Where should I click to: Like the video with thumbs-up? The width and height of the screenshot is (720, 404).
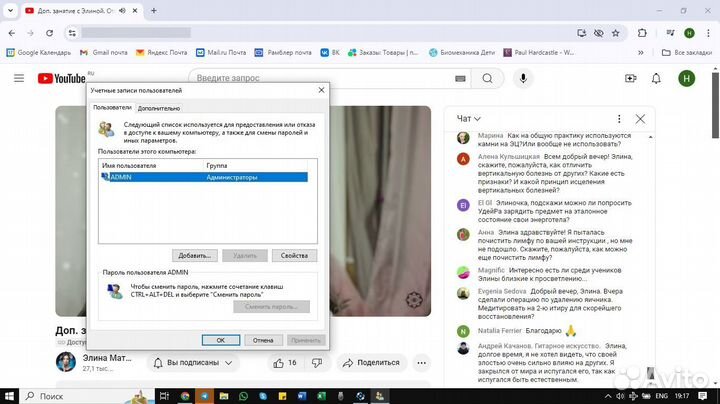[x=285, y=363]
